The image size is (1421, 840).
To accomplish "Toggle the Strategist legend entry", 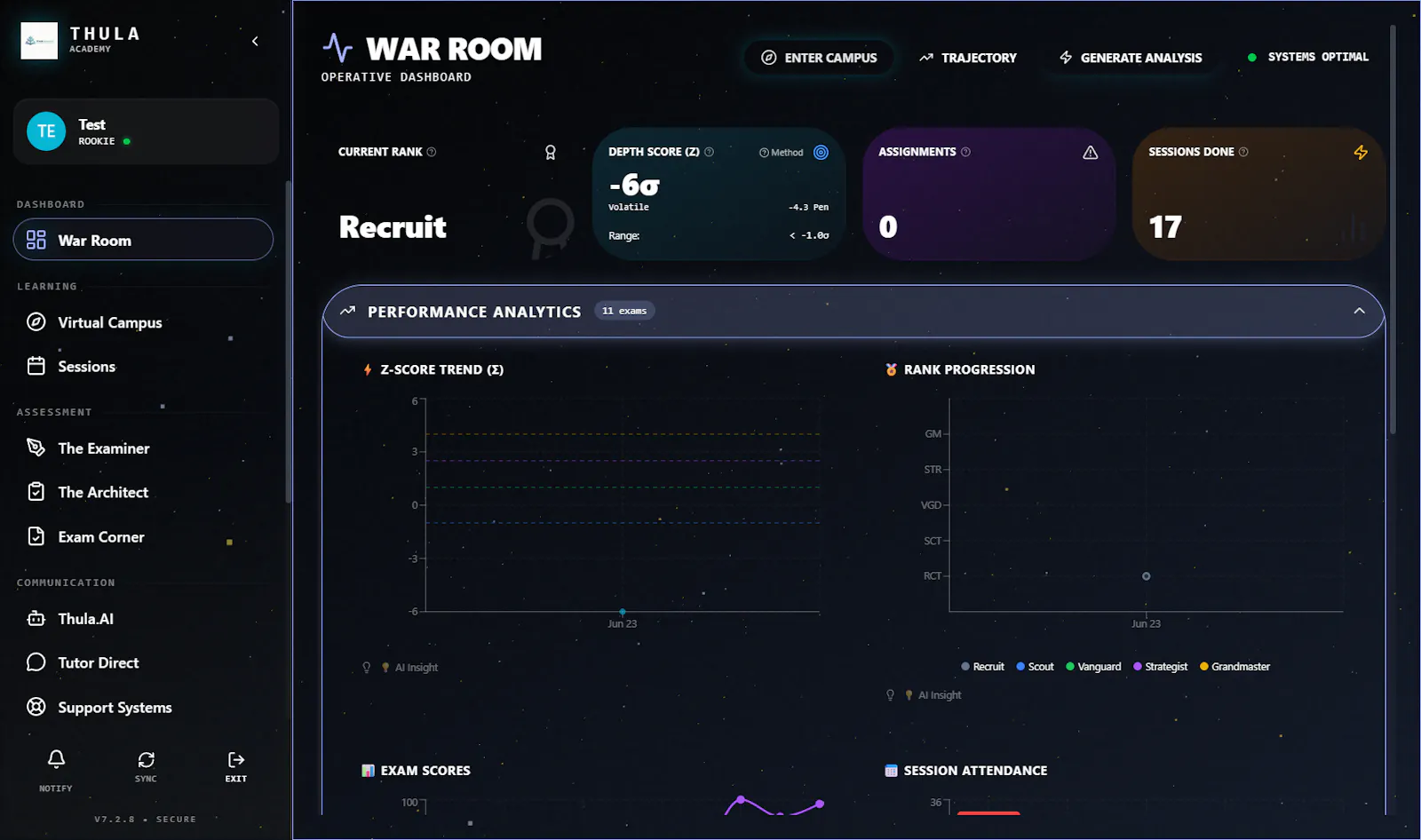I will [1160, 666].
